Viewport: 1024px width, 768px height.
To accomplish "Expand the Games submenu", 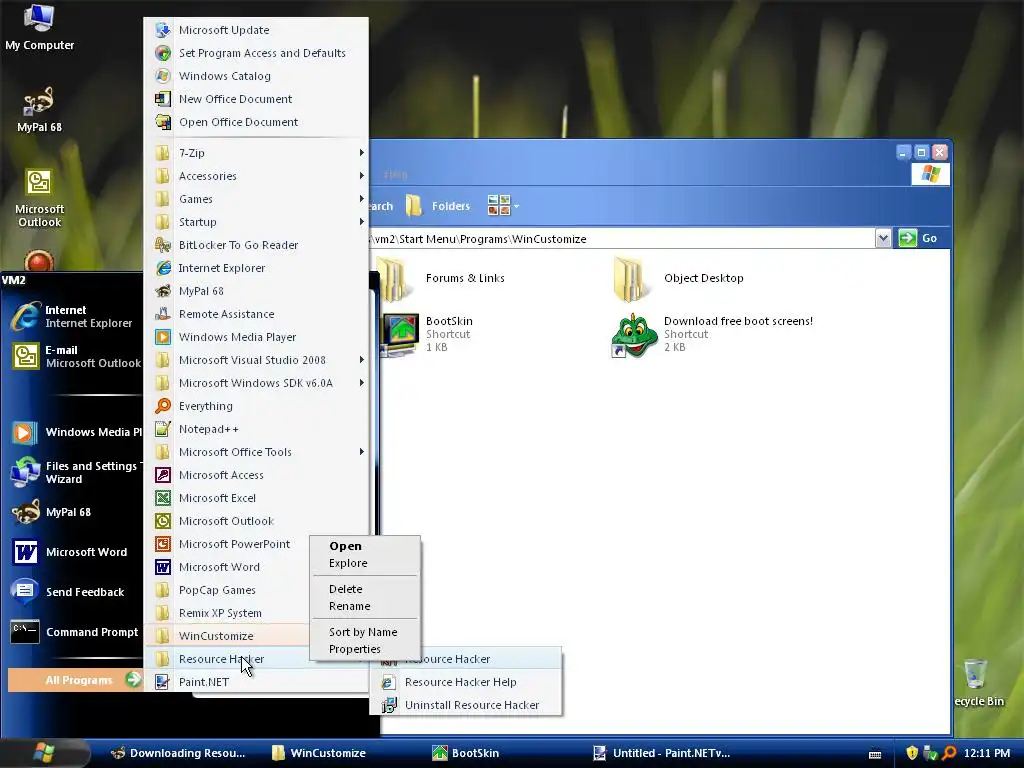I will pyautogui.click(x=256, y=199).
